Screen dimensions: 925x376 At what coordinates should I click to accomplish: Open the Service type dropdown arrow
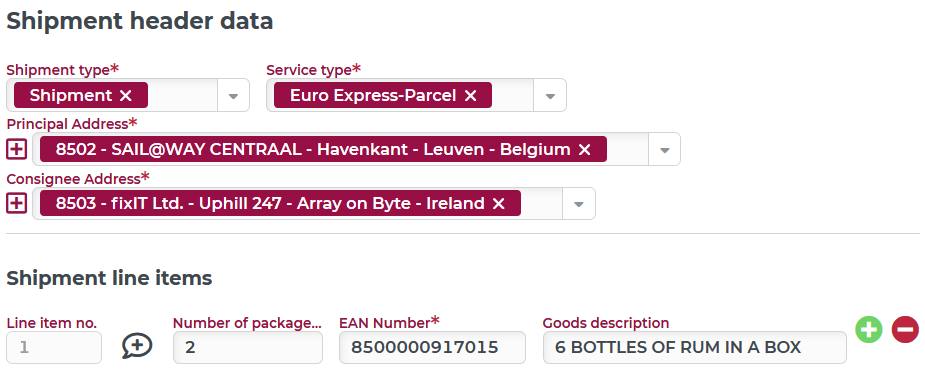click(550, 96)
